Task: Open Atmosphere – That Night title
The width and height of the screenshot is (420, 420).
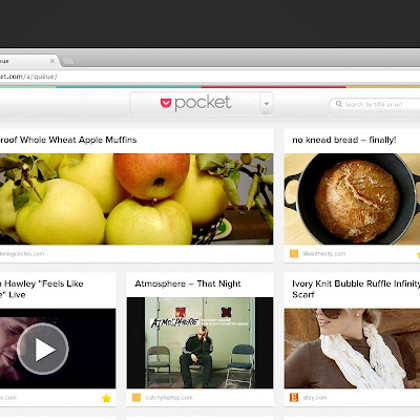Action: (x=188, y=284)
